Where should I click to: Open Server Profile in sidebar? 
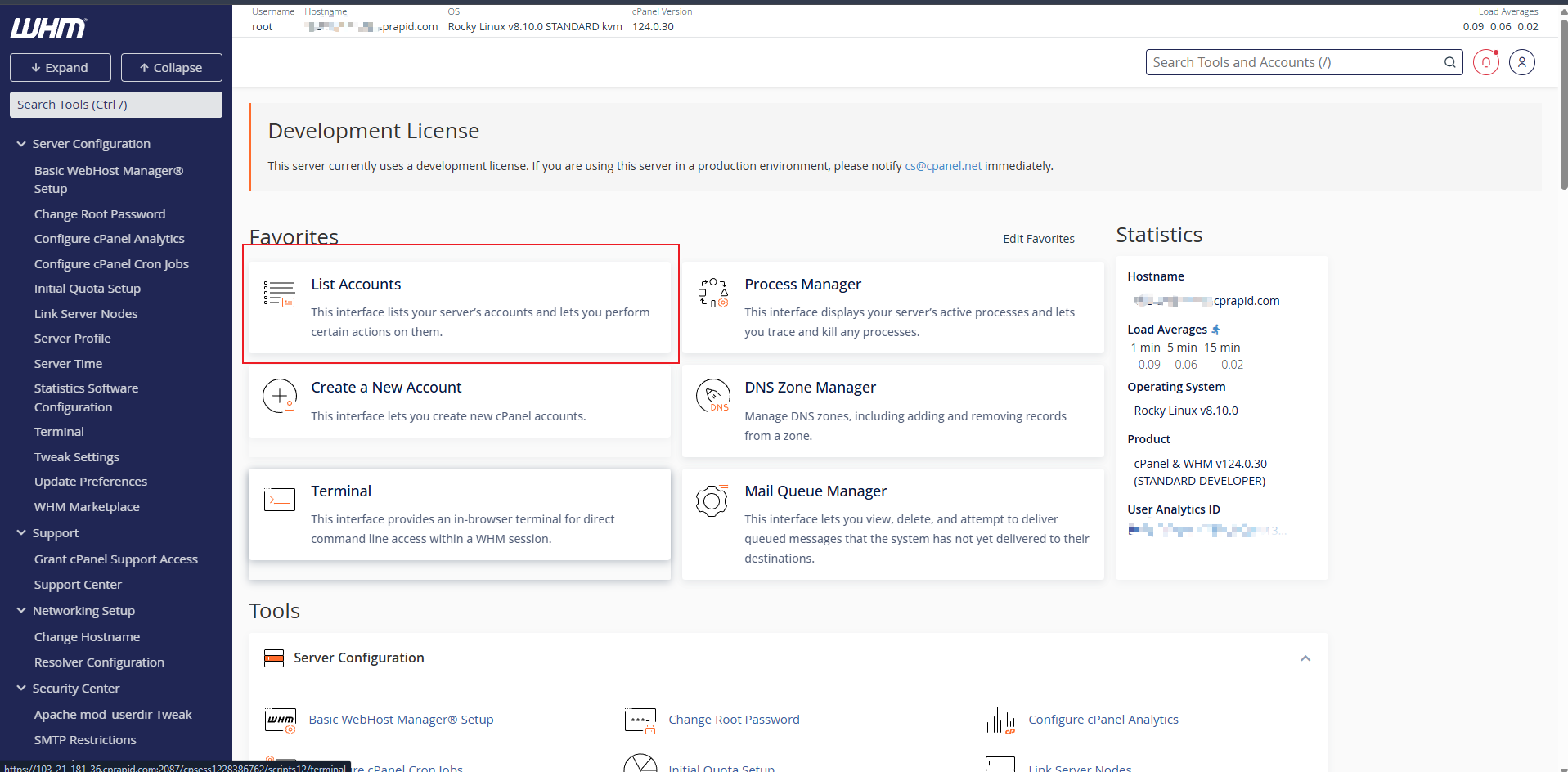(73, 339)
